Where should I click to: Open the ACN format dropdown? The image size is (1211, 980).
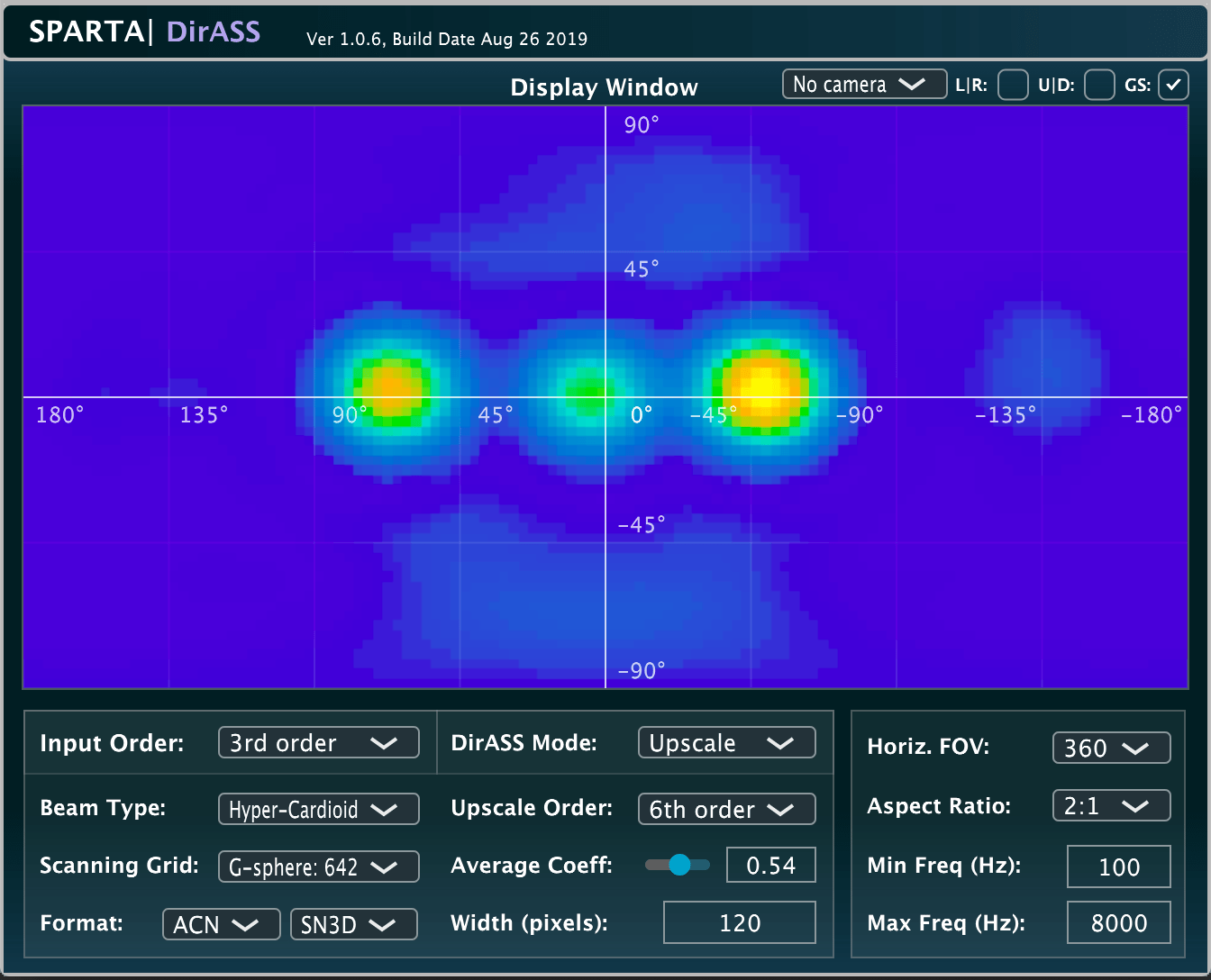pos(221,924)
